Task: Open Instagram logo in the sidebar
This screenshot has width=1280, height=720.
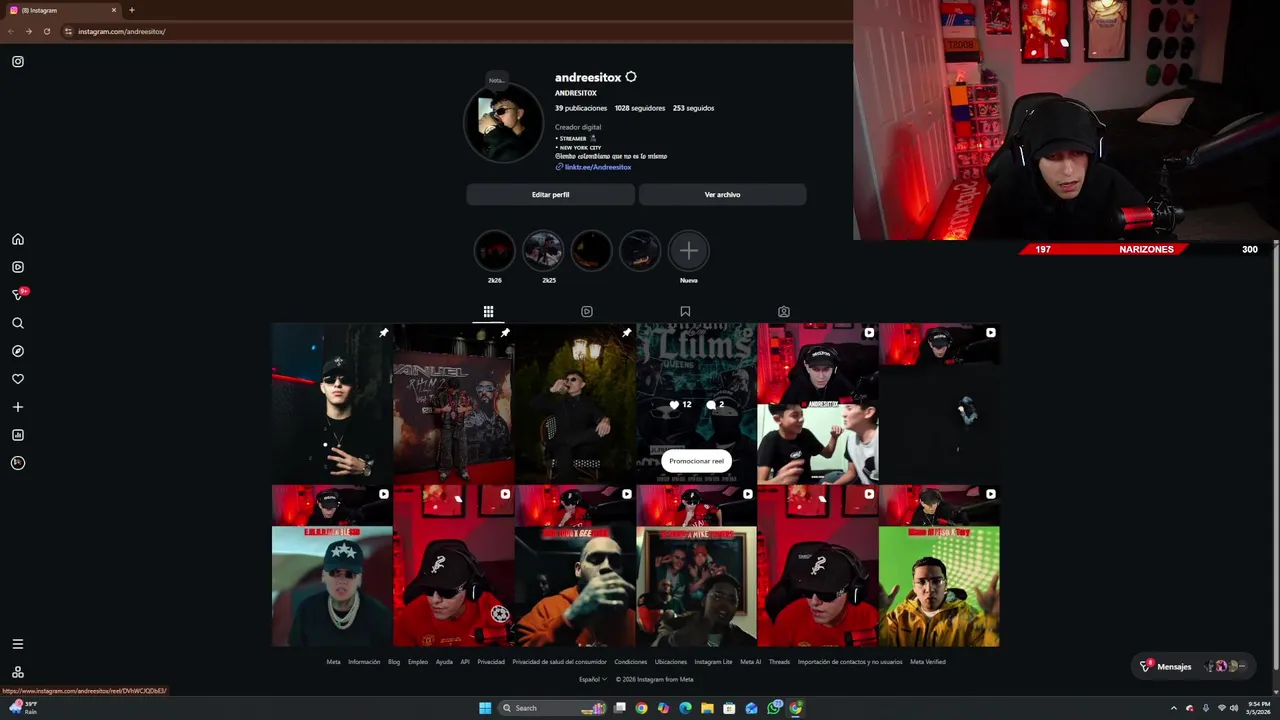Action: click(18, 62)
